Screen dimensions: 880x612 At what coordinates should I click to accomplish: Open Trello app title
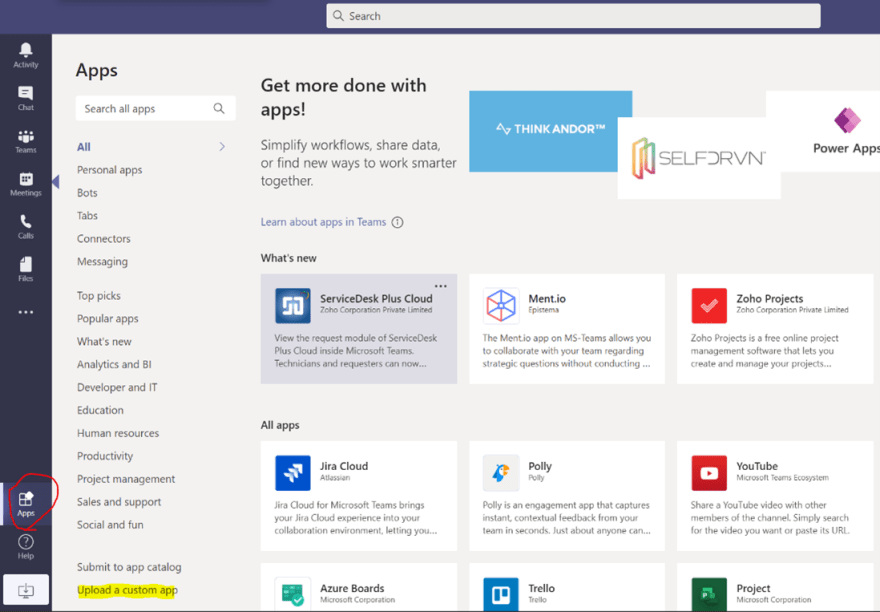pos(541,588)
